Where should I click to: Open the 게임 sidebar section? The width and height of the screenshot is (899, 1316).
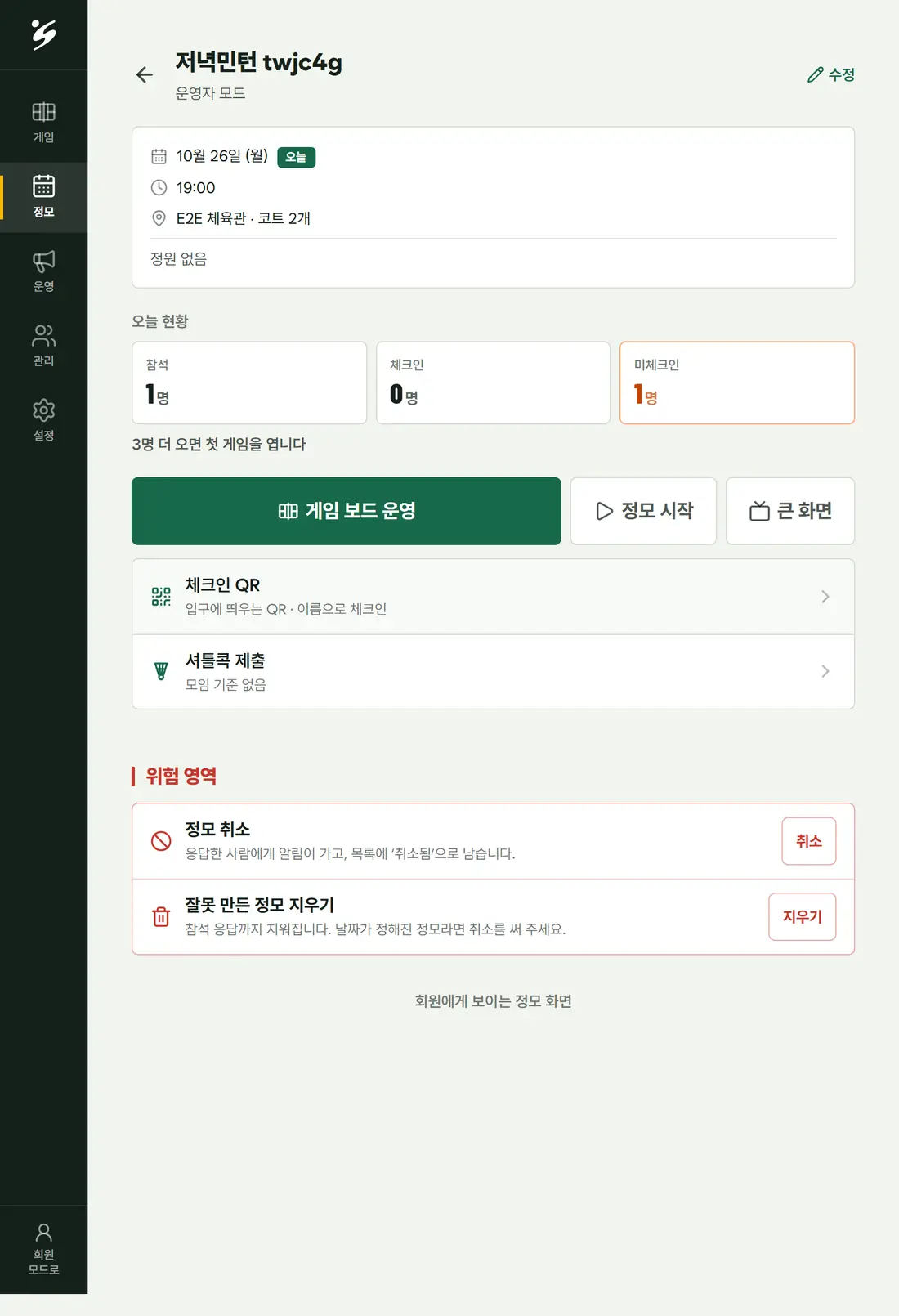click(x=43, y=123)
